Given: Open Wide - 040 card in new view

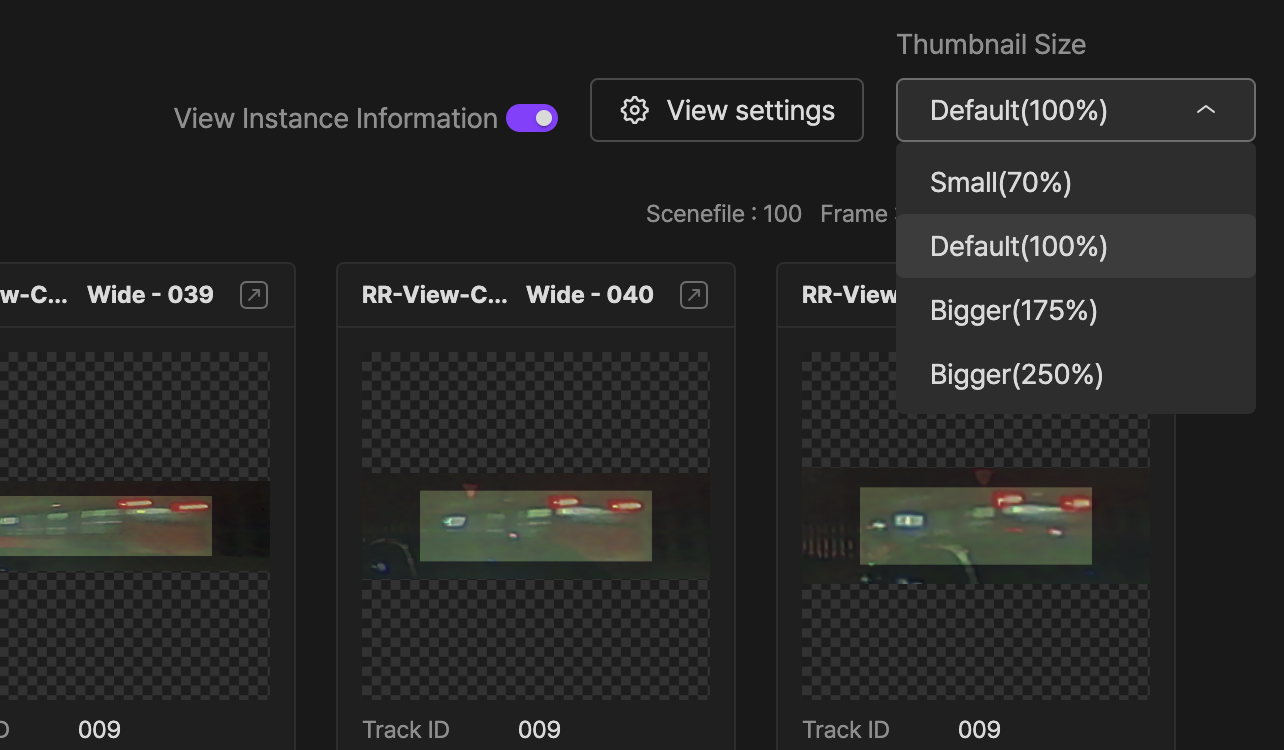Looking at the screenshot, I should (x=694, y=295).
